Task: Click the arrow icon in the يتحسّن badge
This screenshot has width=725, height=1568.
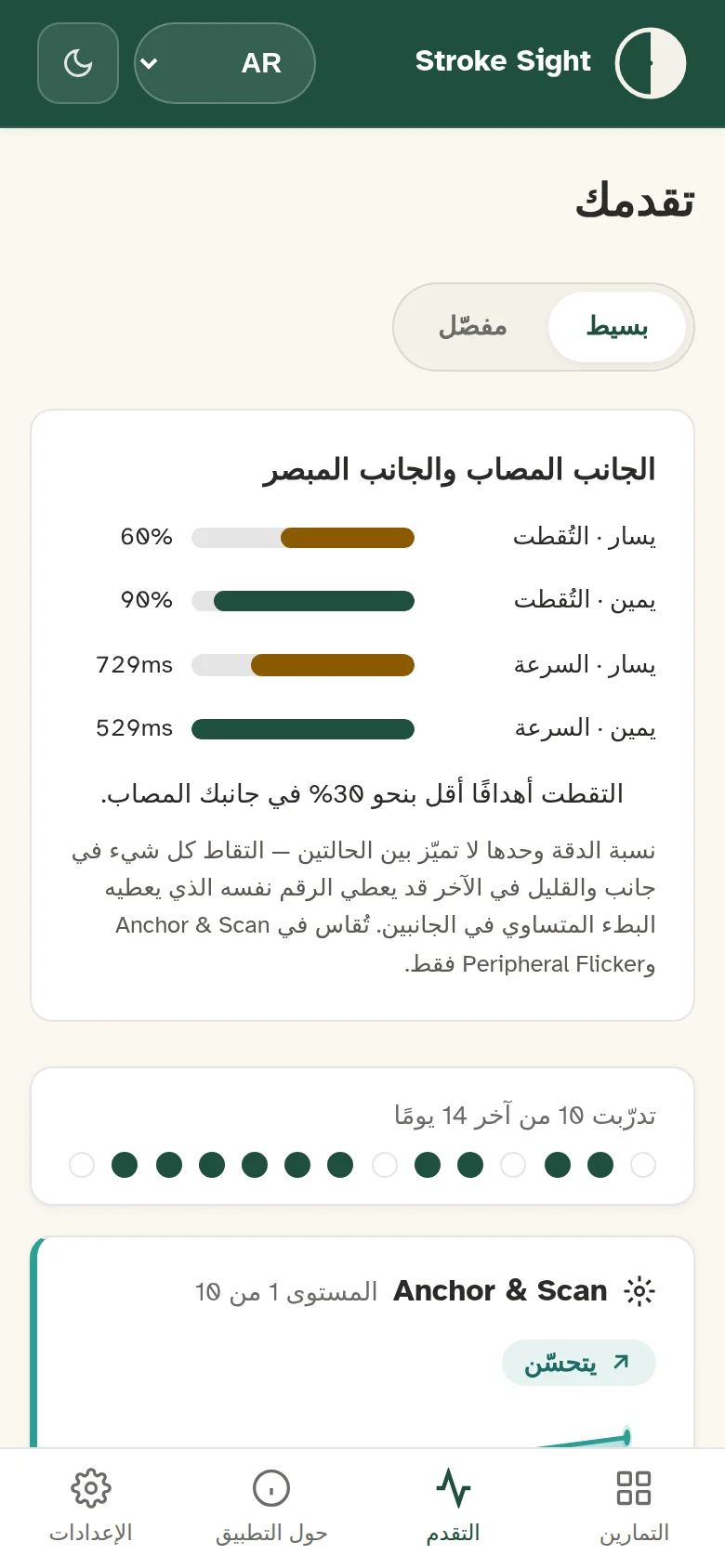Action: click(x=621, y=1363)
